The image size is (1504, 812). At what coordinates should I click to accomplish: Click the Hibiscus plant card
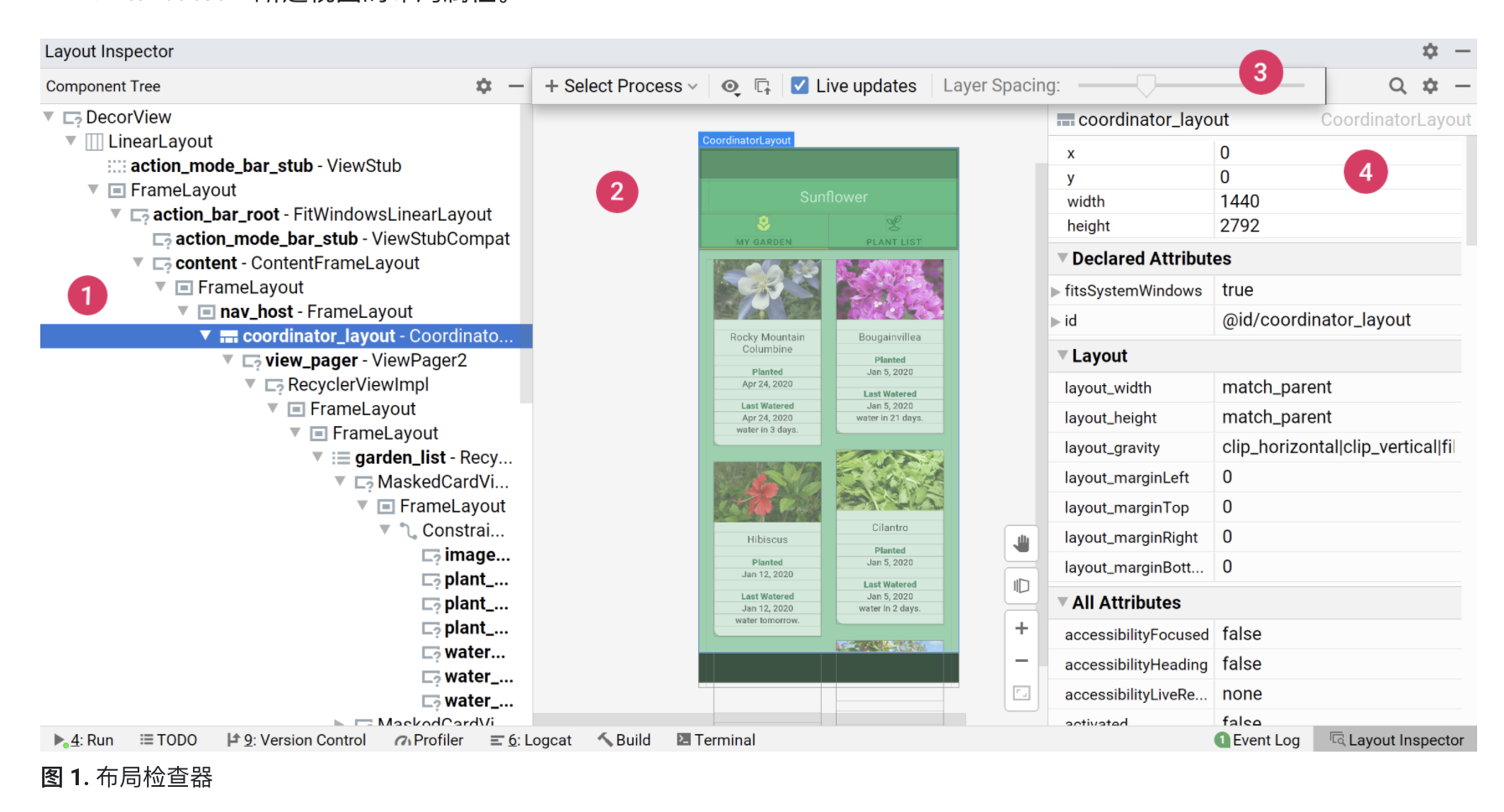pyautogui.click(x=767, y=548)
